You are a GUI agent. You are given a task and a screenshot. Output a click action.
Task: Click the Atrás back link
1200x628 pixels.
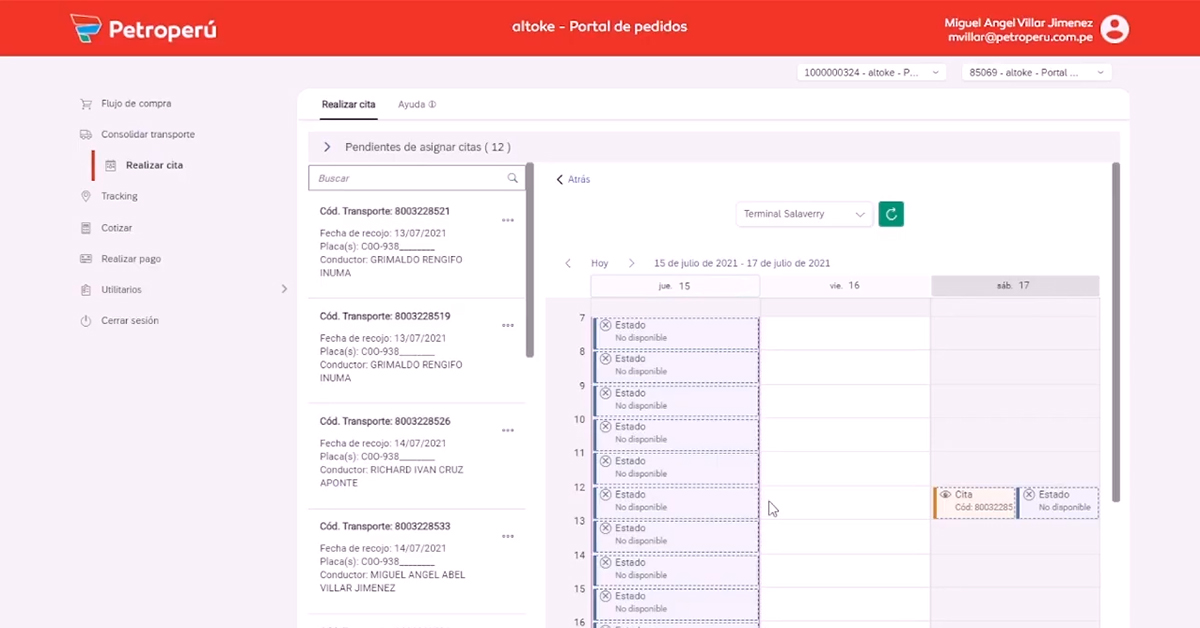pos(573,180)
